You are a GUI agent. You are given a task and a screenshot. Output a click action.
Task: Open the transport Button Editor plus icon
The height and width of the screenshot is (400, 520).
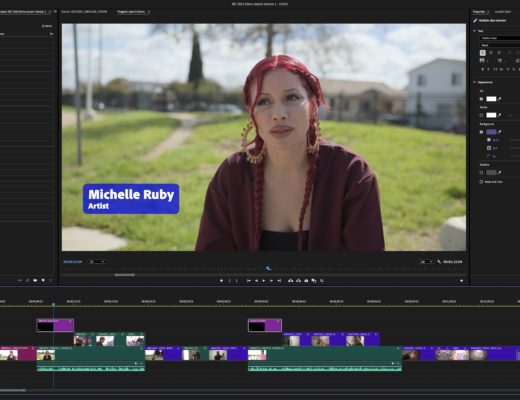(x=461, y=281)
